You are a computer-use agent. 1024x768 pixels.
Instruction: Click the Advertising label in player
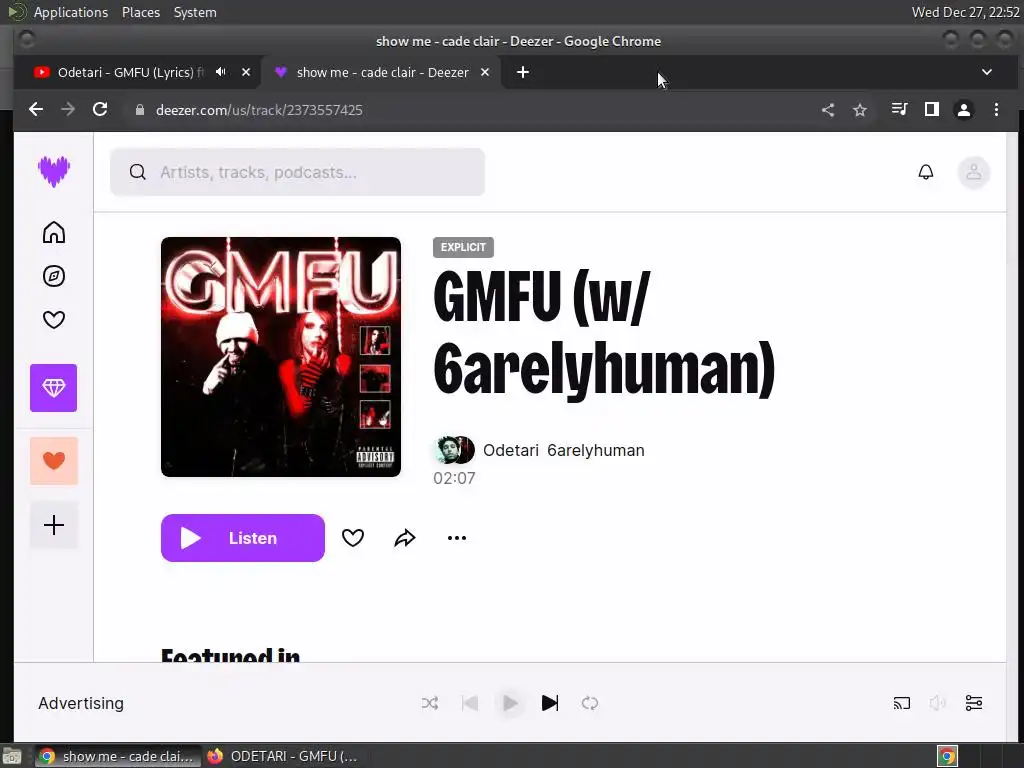point(81,703)
